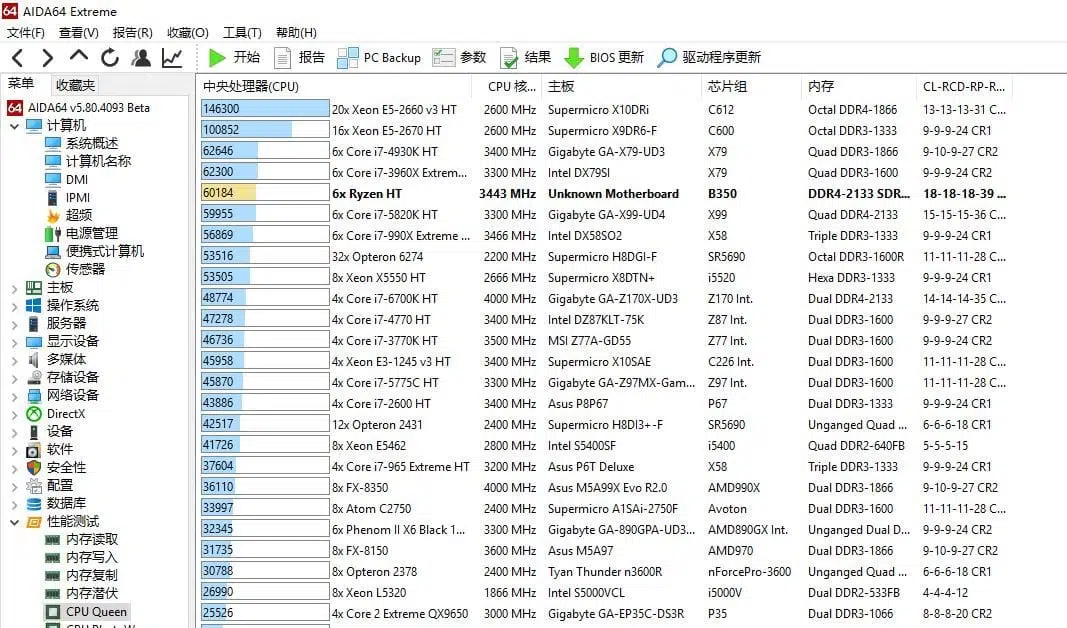This screenshot has width=1067, height=628.
Task: Launch PC Backup from toolbar
Action: [379, 58]
